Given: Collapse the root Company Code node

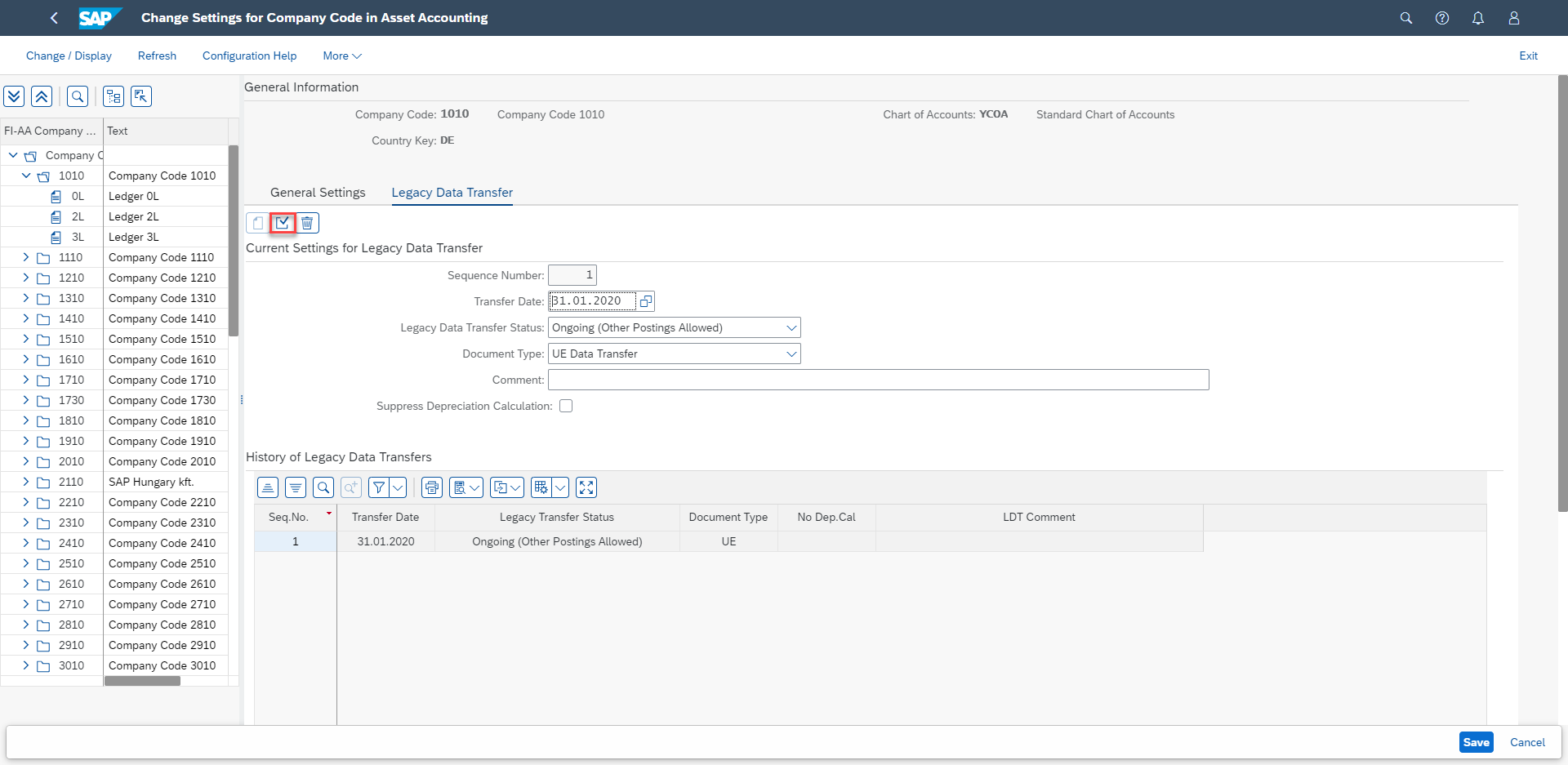Looking at the screenshot, I should (x=13, y=155).
